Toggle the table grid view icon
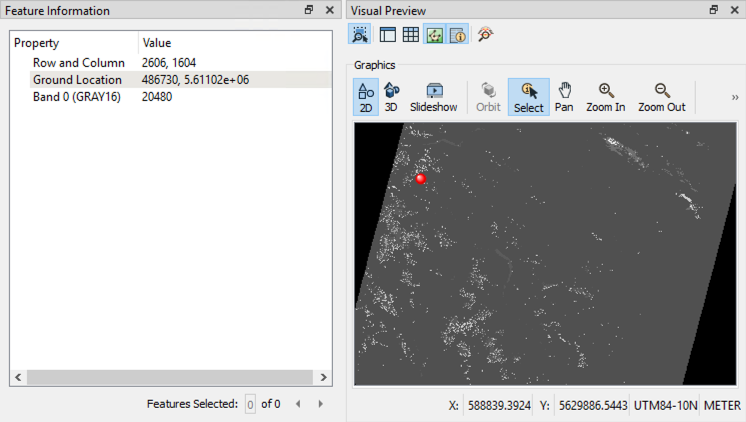The image size is (746, 422). click(411, 34)
